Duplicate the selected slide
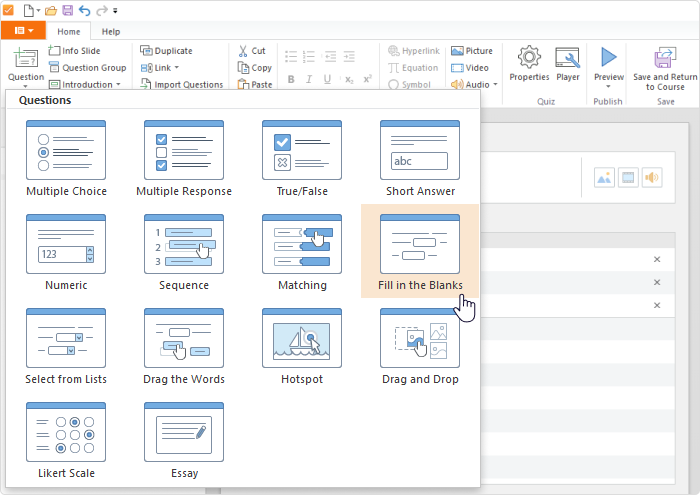The height and width of the screenshot is (495, 700). (166, 50)
